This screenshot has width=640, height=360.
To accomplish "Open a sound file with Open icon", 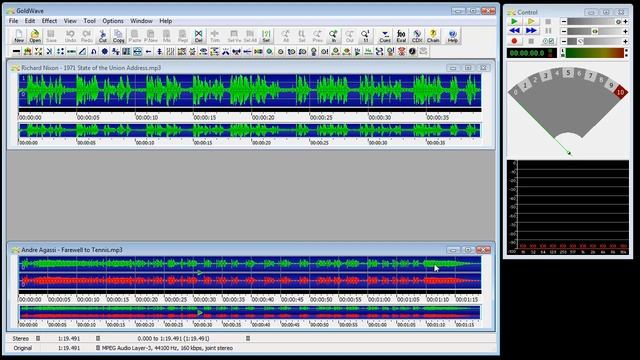I will click(x=35, y=36).
